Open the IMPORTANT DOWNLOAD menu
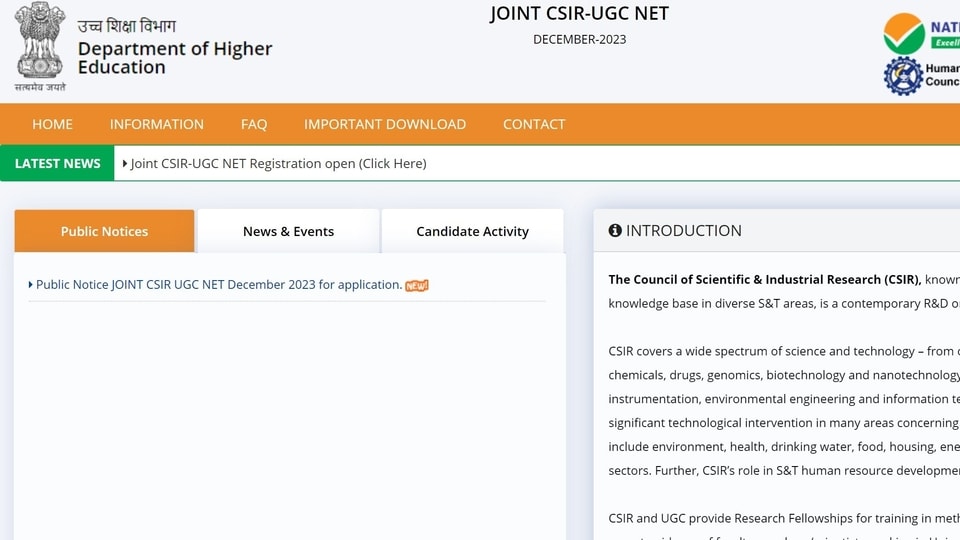 385,124
